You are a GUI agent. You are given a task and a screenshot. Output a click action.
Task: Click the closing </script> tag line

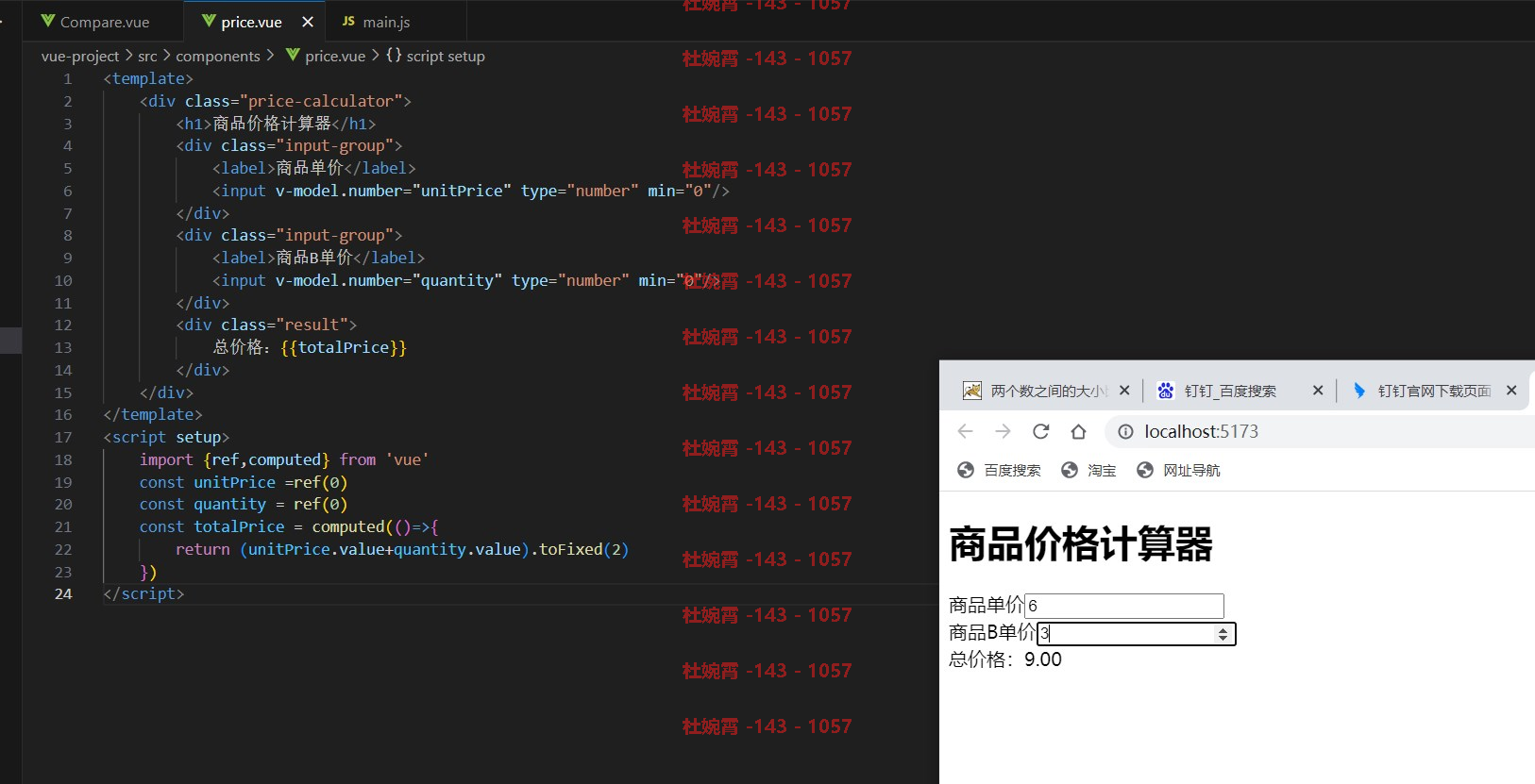[x=143, y=594]
